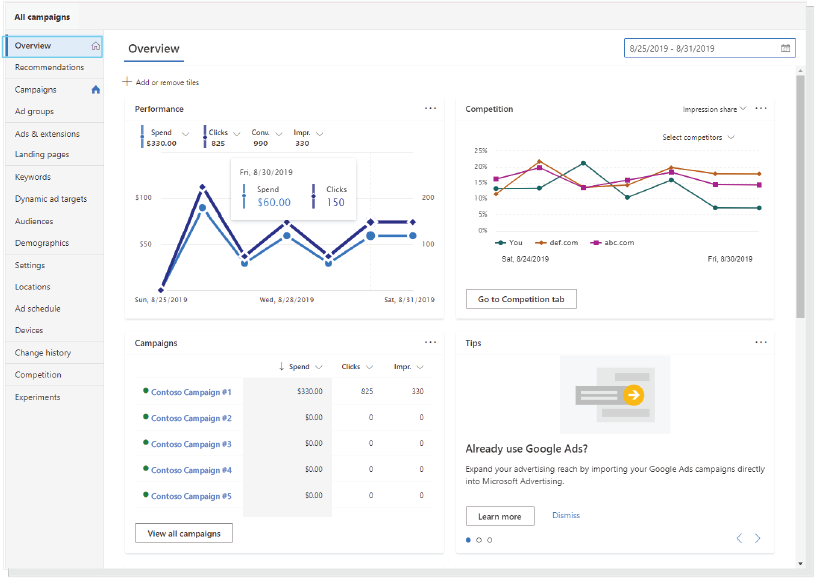The width and height of the screenshot is (816, 579).
Task: Click the date range input field
Action: [x=709, y=48]
